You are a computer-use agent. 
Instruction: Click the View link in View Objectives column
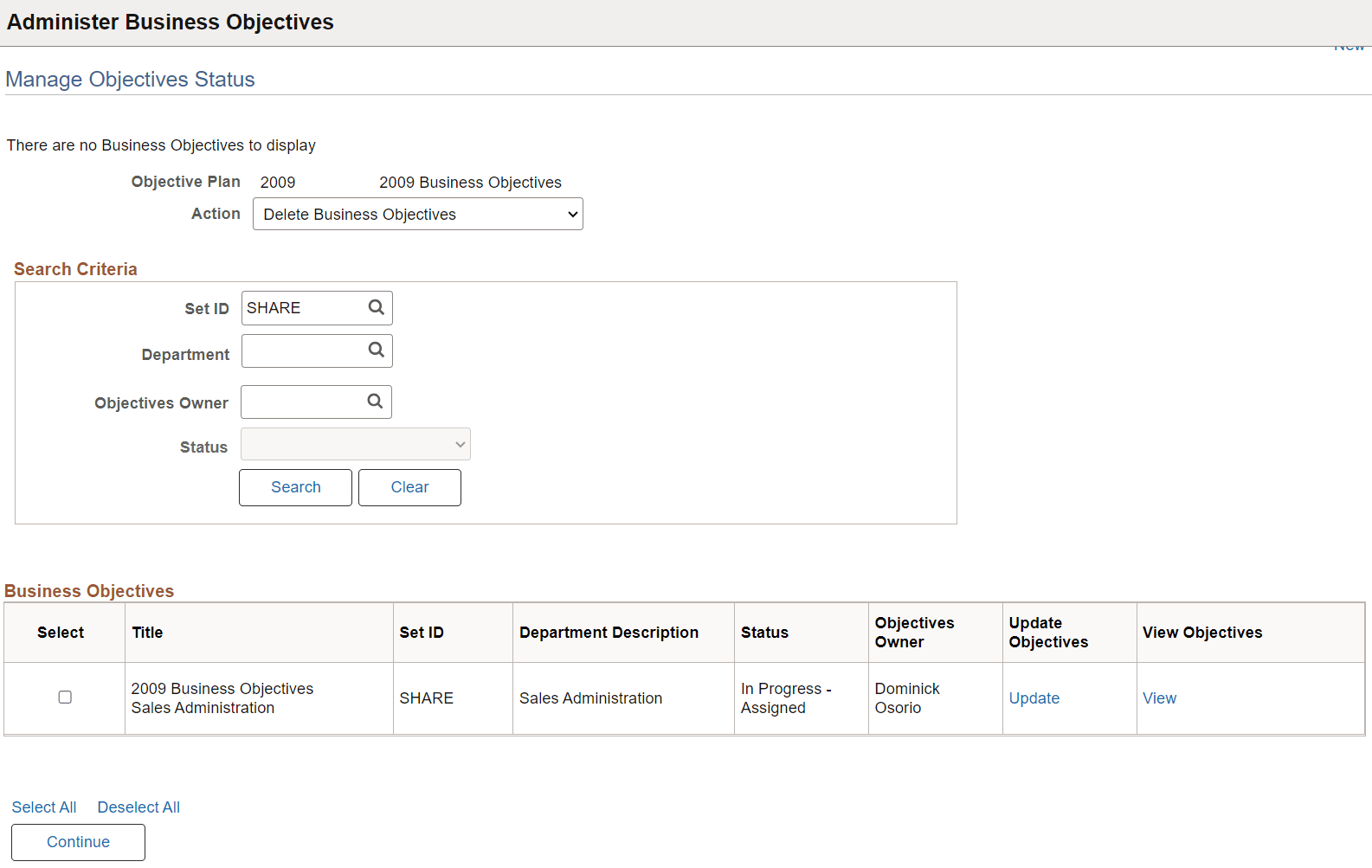click(x=1159, y=698)
